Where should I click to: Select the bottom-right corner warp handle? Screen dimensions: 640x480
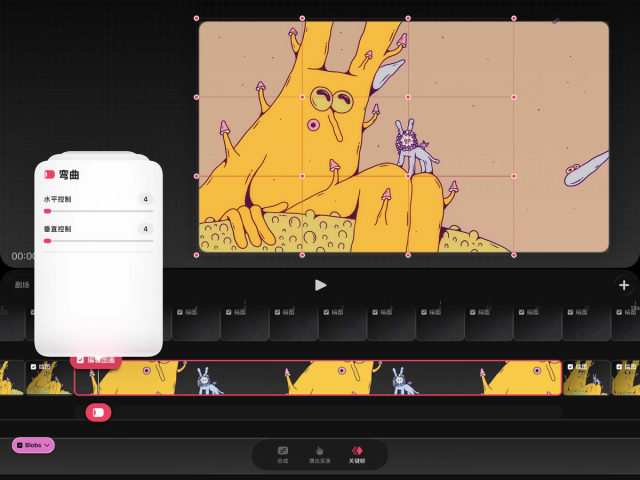(514, 255)
